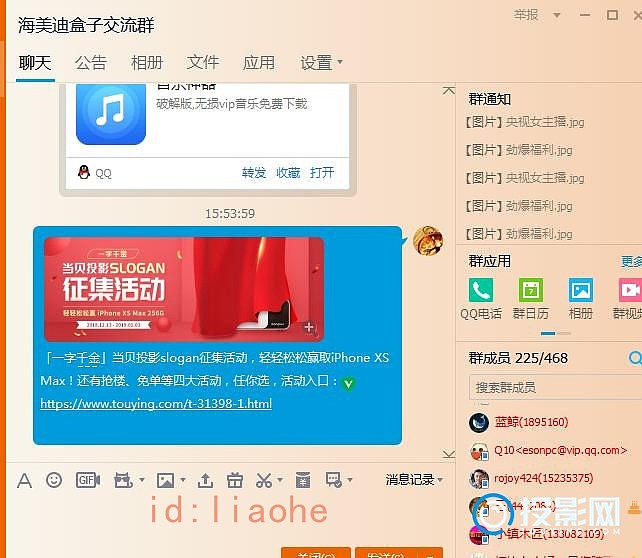
Task: Click 转发 on the shared card
Action: click(x=254, y=172)
